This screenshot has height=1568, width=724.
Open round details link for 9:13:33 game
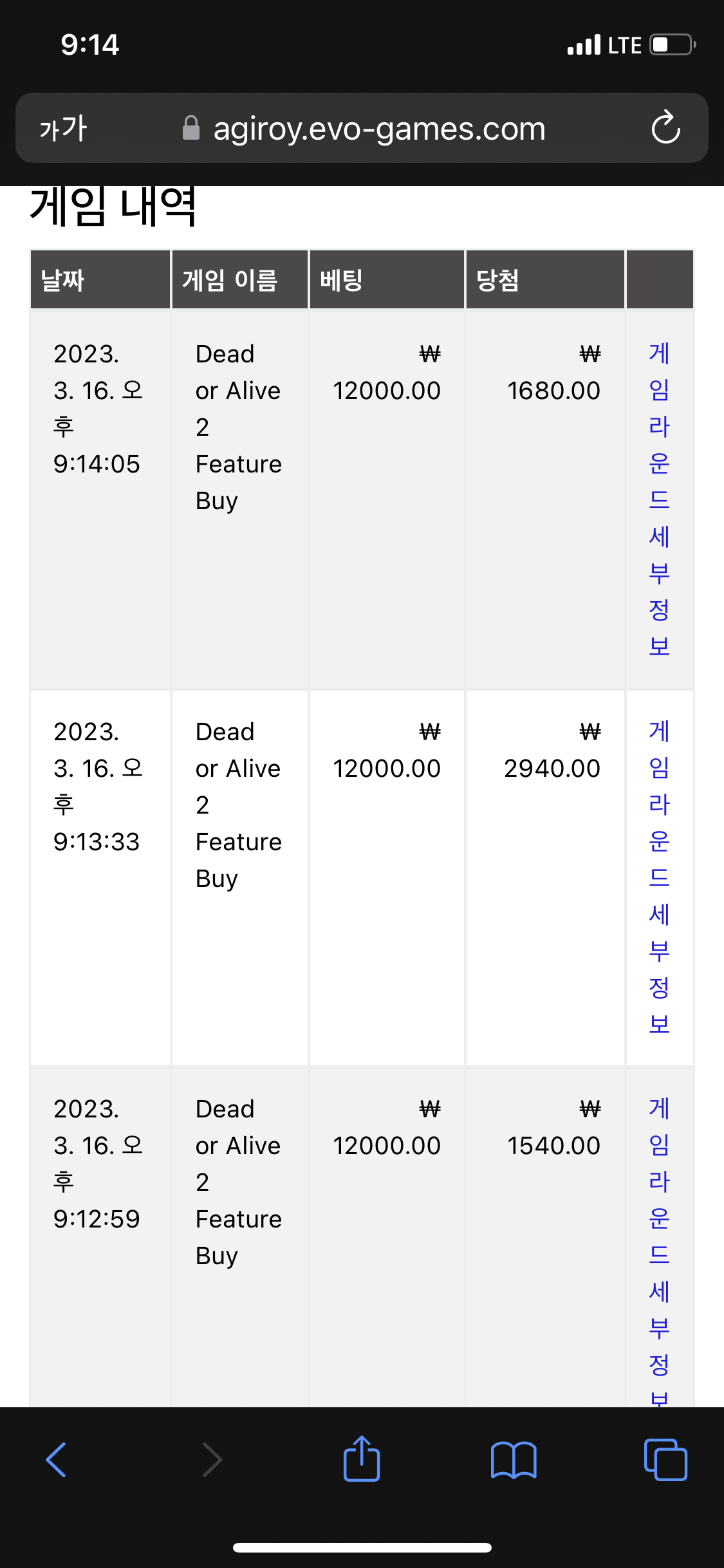[659, 877]
